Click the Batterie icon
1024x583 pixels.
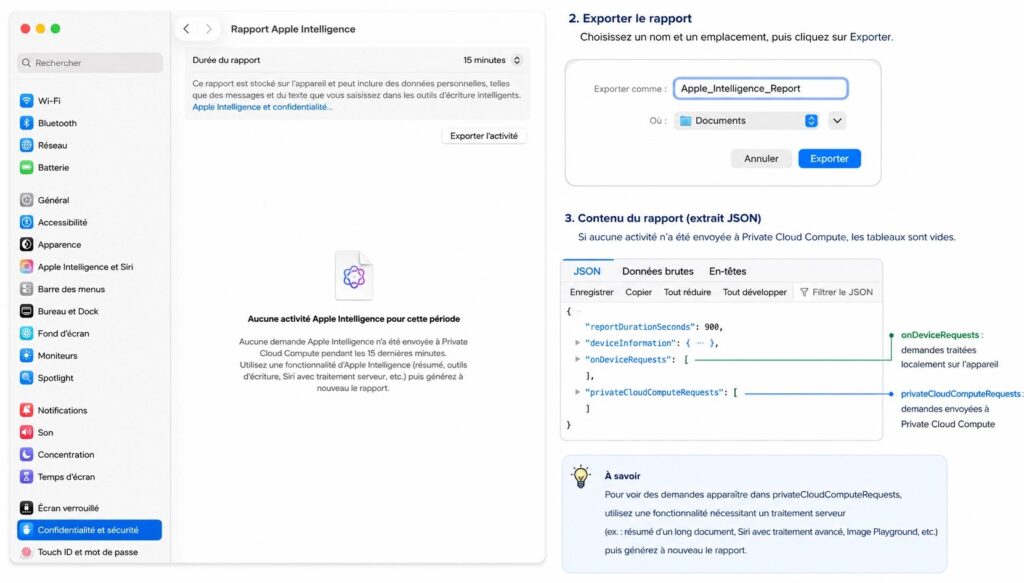[x=26, y=167]
